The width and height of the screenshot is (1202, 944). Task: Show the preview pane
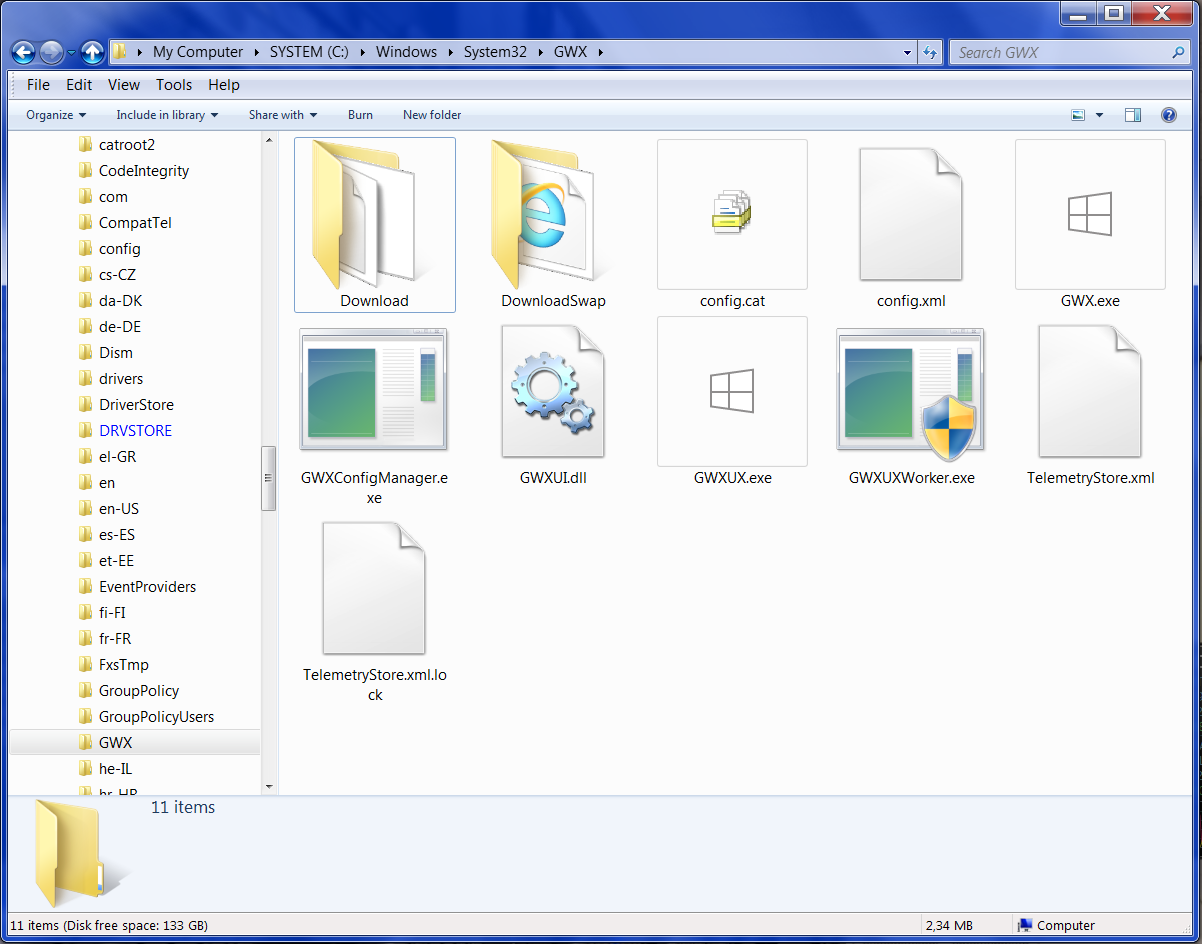pos(1133,115)
